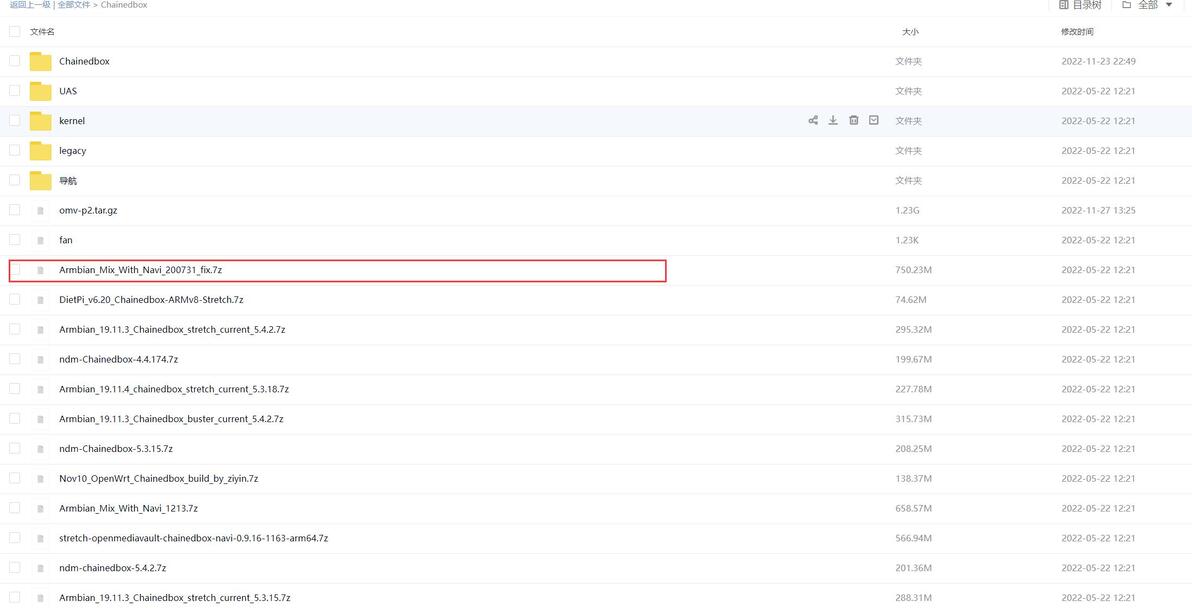Open the 导航 folder name
This screenshot has height=608, width=1192.
[x=68, y=181]
